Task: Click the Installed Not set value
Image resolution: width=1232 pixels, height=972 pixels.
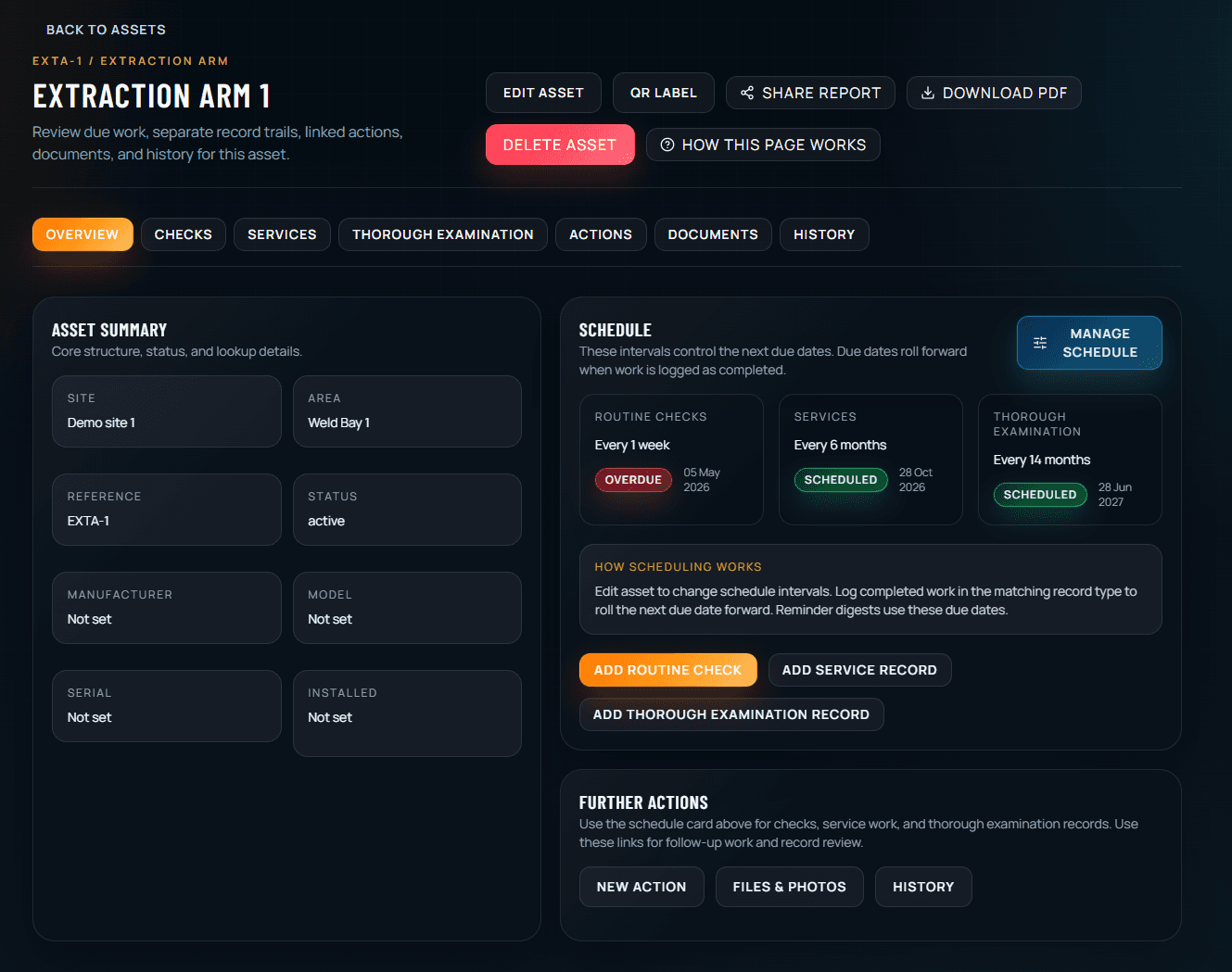Action: (330, 717)
